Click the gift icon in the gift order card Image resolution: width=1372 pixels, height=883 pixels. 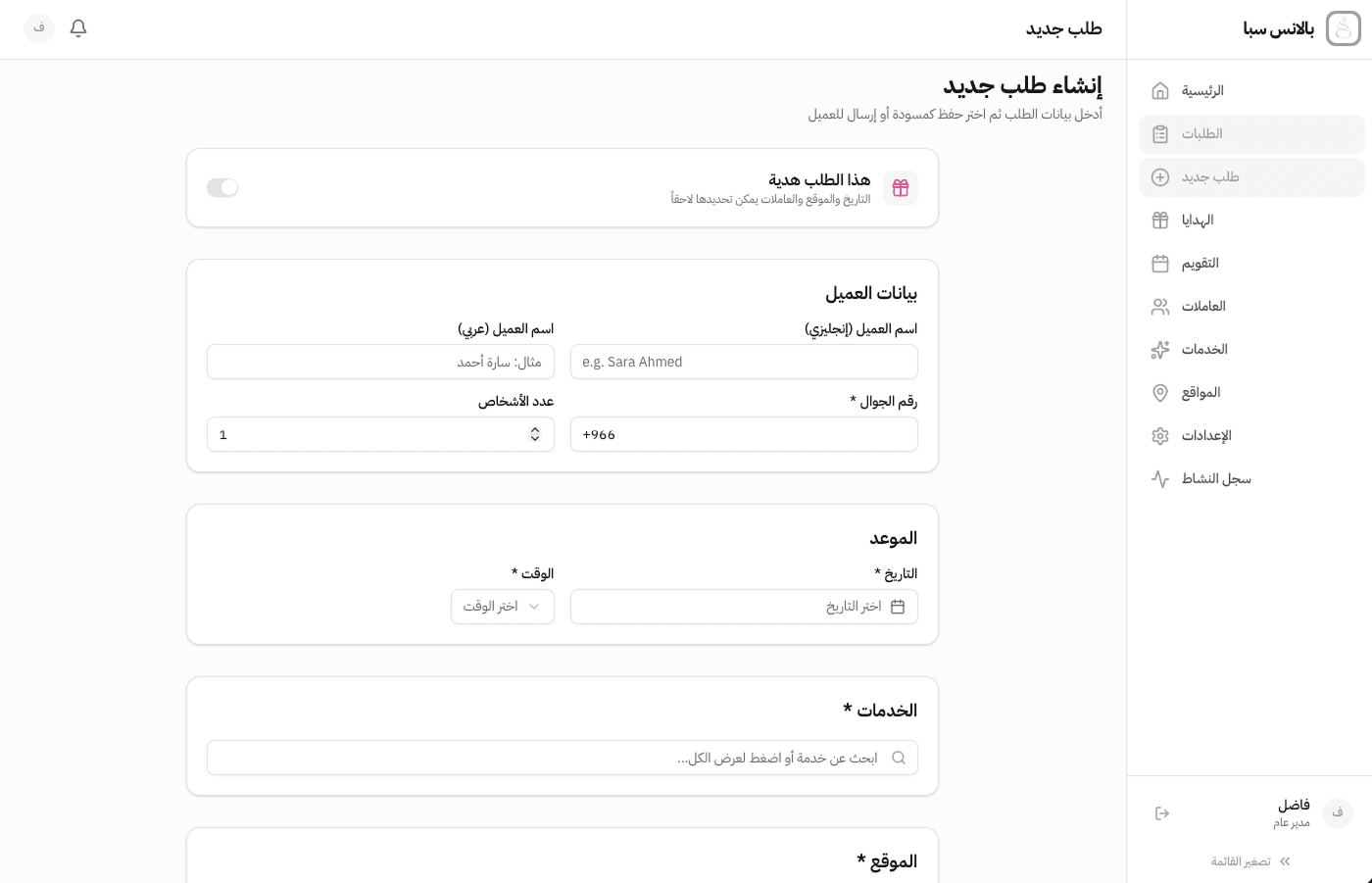(900, 188)
